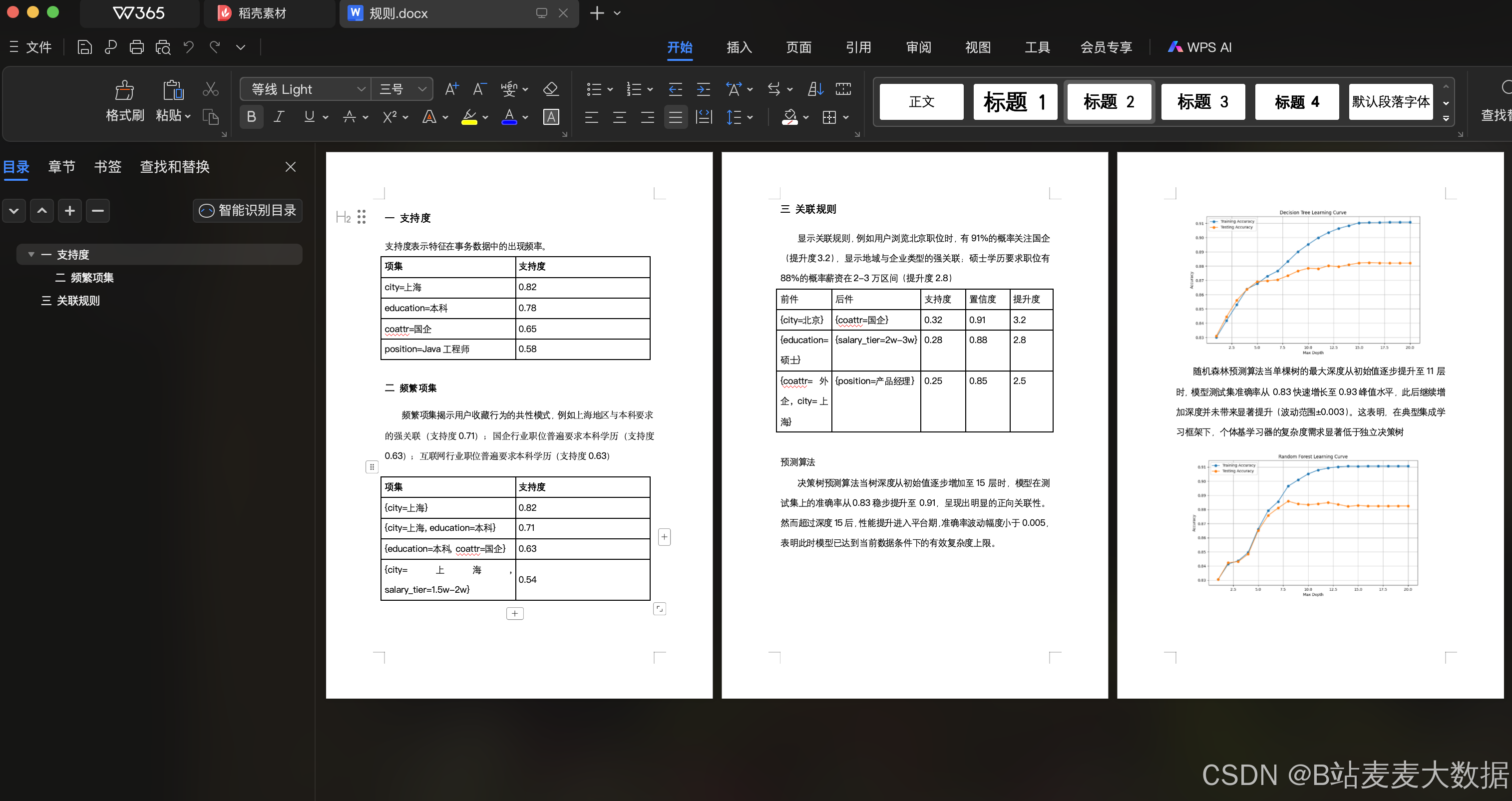Click the Print icon in quick toolbar
The image size is (1512, 801).
click(136, 47)
